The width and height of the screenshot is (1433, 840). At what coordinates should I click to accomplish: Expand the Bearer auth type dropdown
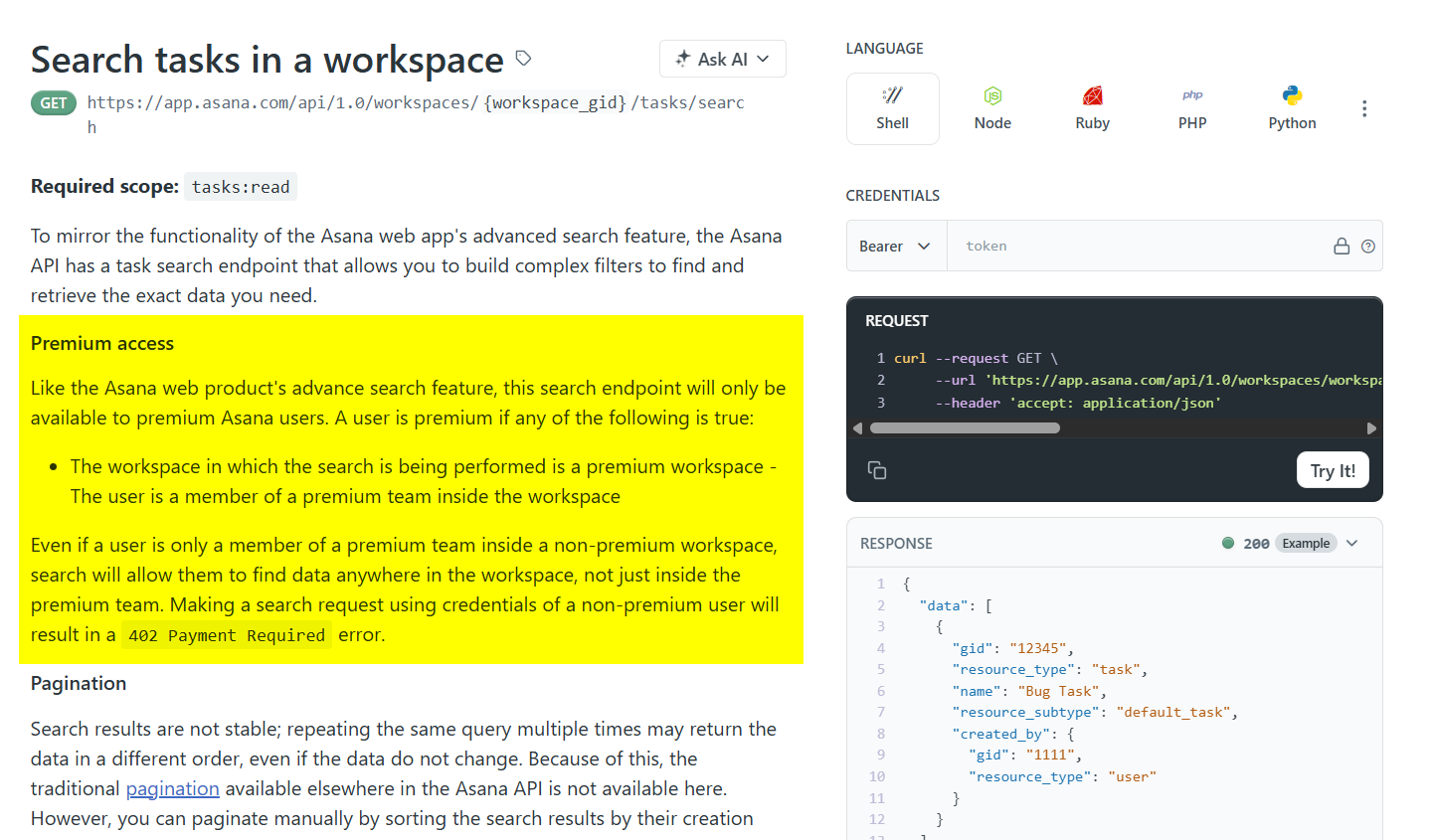(x=895, y=247)
